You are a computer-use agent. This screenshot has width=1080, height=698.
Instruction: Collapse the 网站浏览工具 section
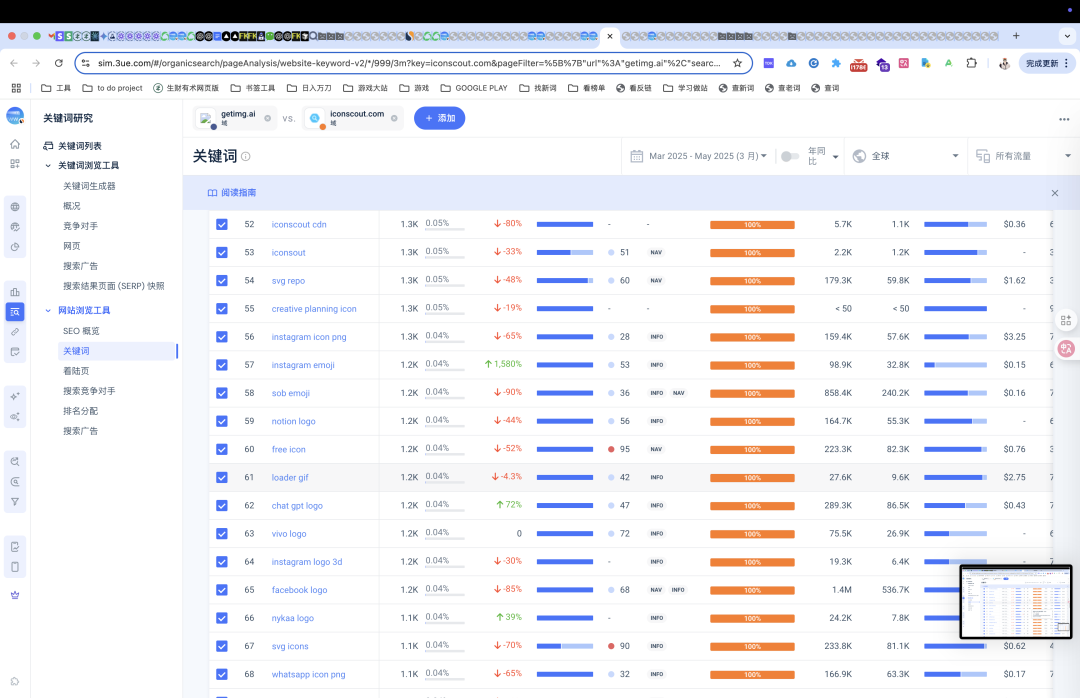tap(48, 311)
